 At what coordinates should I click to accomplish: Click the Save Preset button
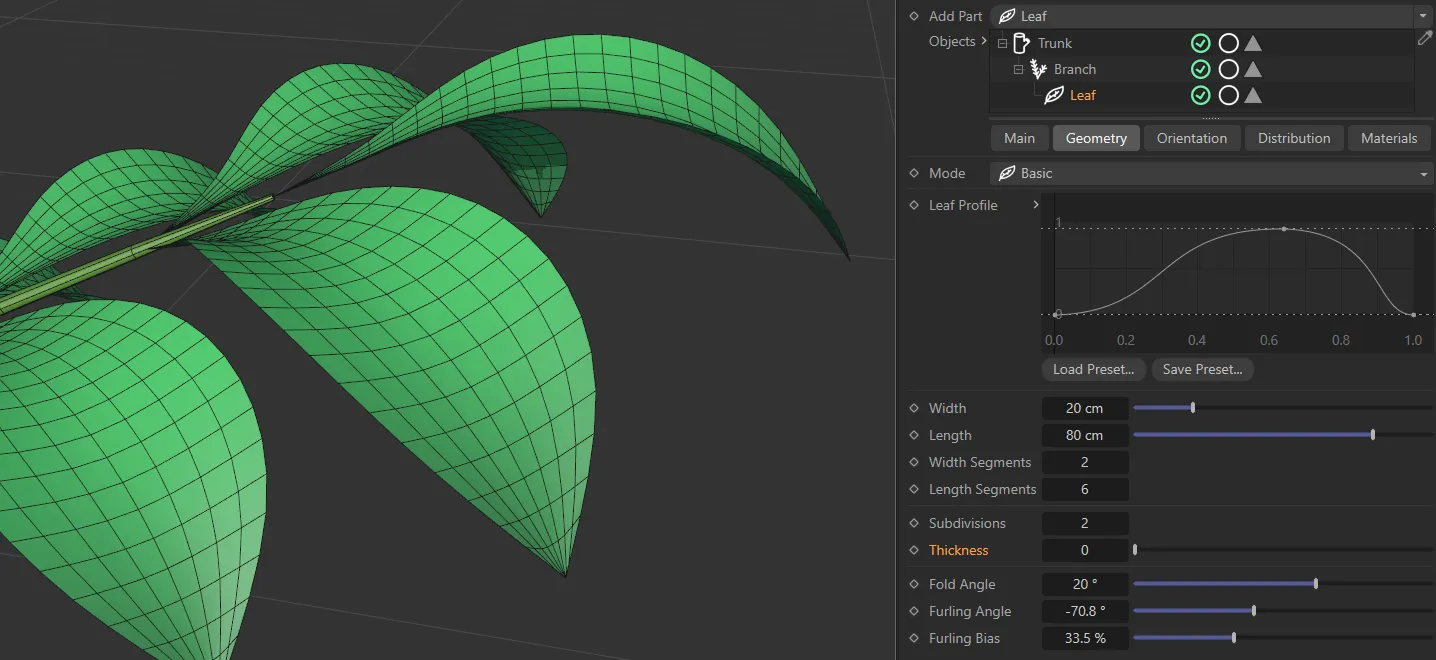(1202, 369)
